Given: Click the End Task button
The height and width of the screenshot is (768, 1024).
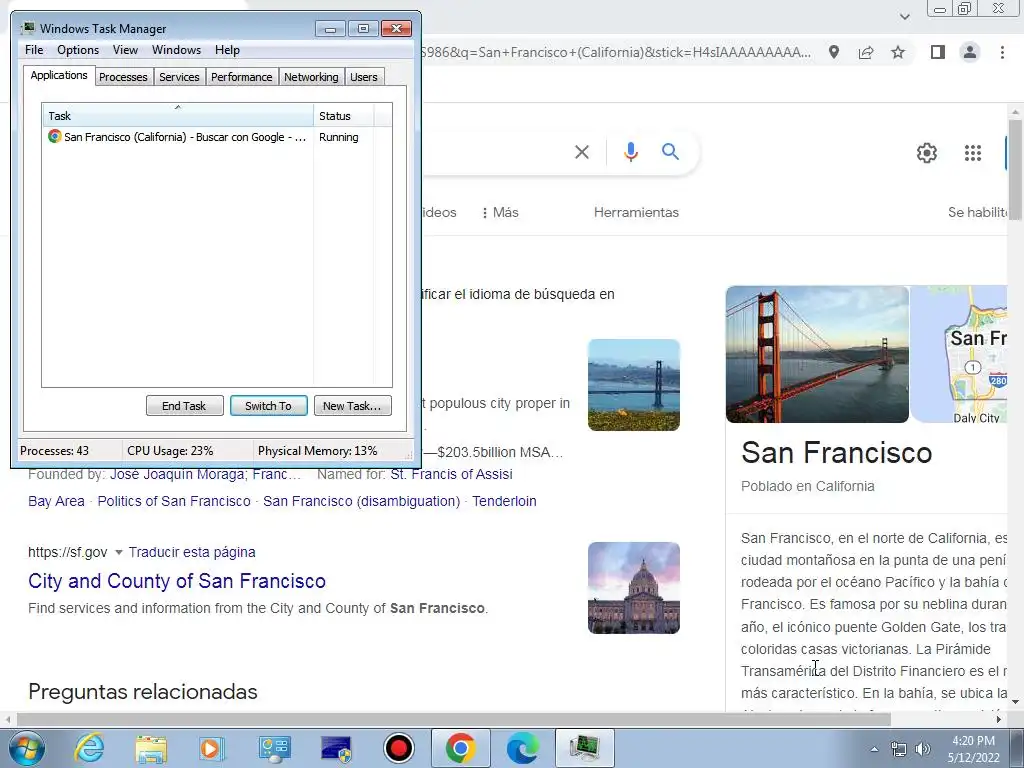Looking at the screenshot, I should [184, 406].
